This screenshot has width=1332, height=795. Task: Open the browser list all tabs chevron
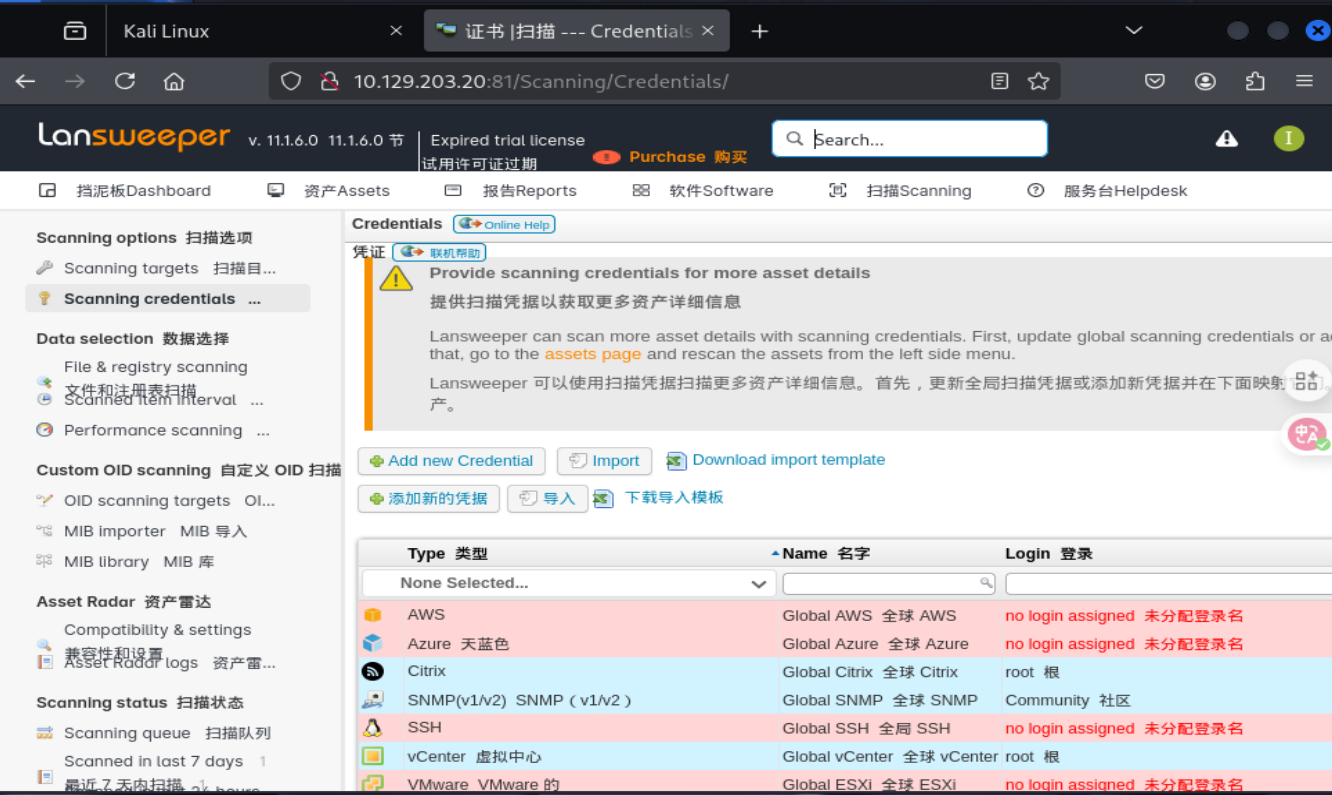coord(1134,31)
